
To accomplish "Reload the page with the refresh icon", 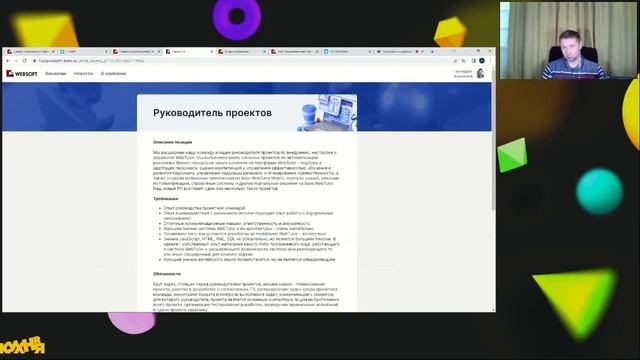I will (24, 61).
